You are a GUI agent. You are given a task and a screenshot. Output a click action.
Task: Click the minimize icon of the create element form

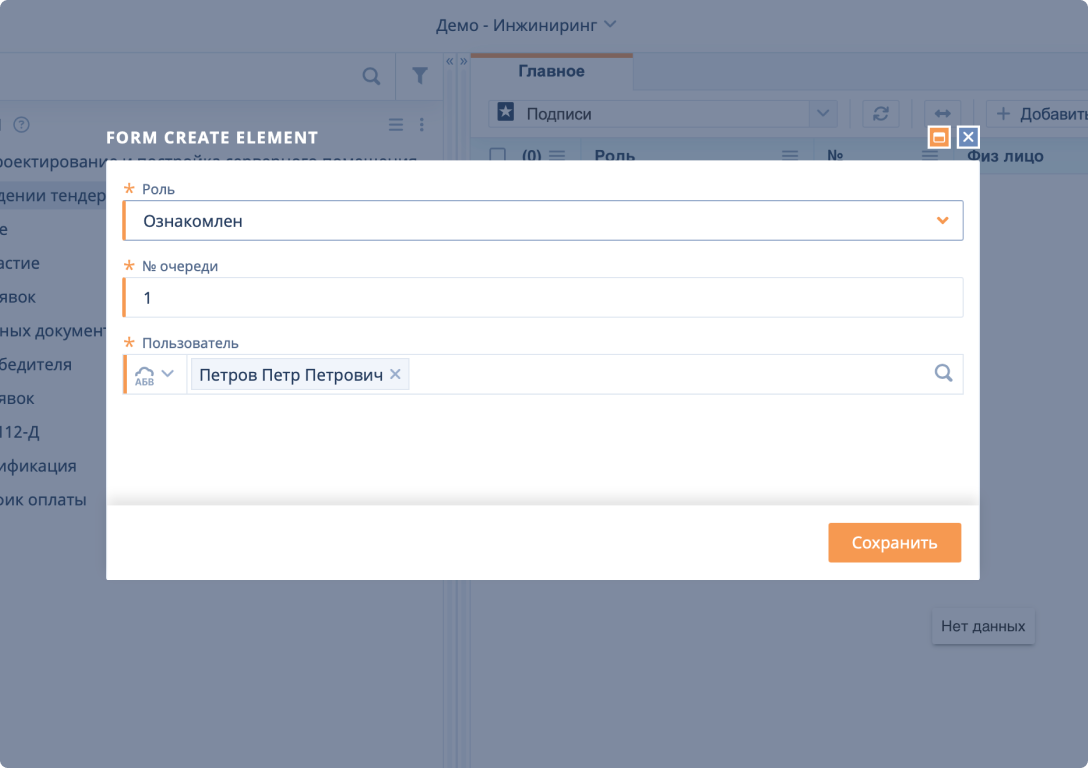[x=938, y=137]
